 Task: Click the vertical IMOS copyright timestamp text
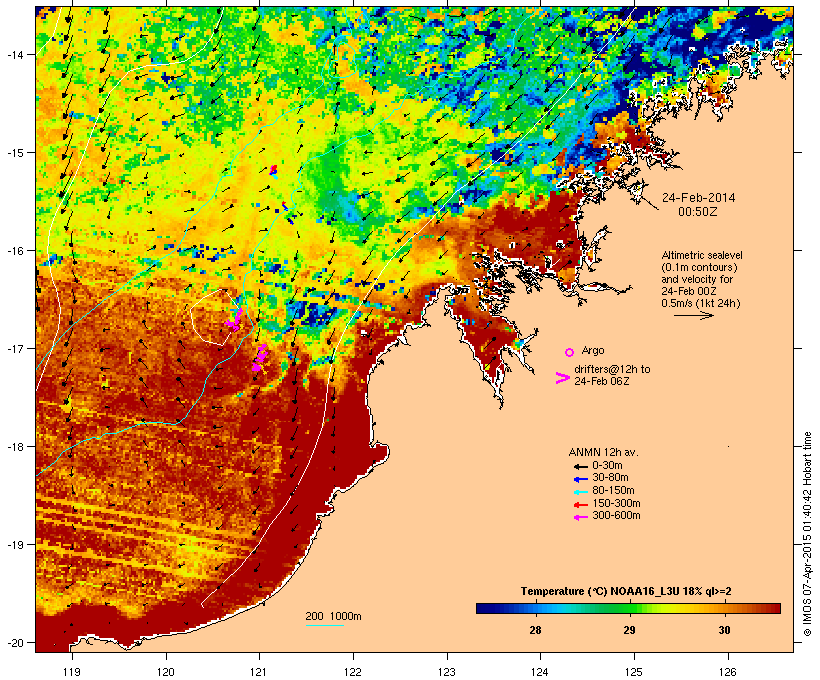coord(807,534)
